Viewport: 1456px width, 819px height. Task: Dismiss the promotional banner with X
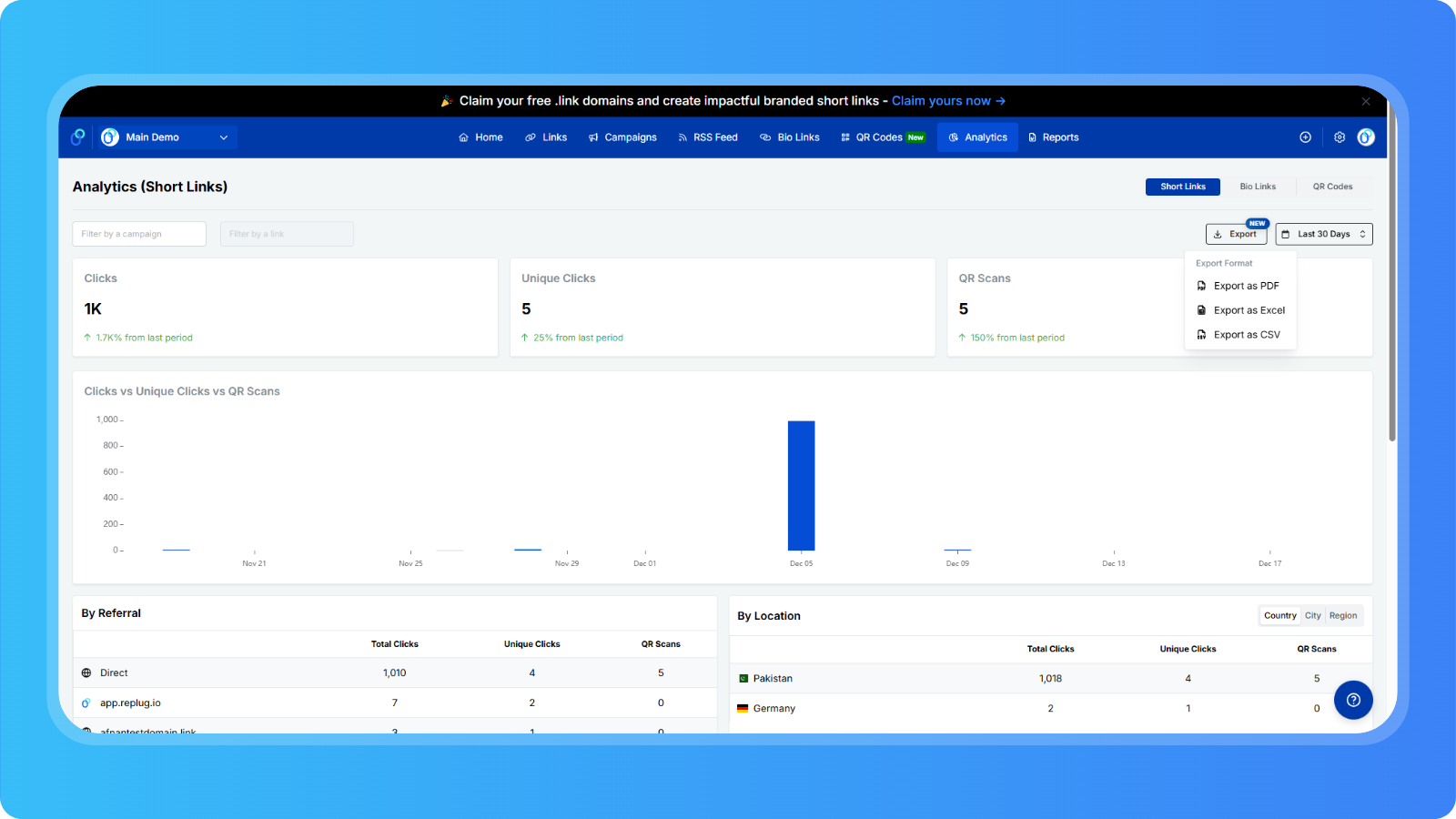coord(1366,102)
